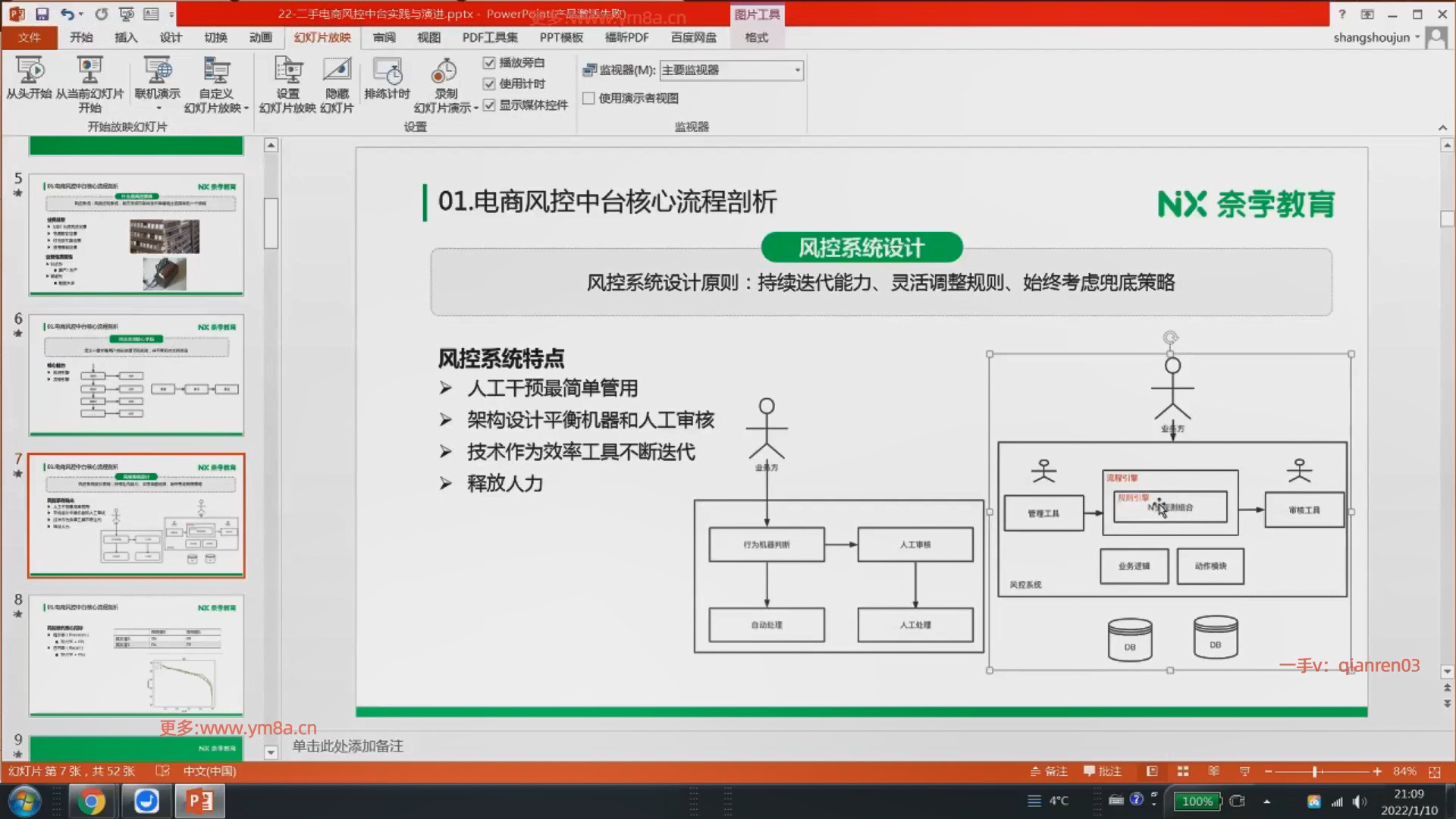Click the 批注 comments button
This screenshot has width=1456, height=819.
(x=1103, y=771)
